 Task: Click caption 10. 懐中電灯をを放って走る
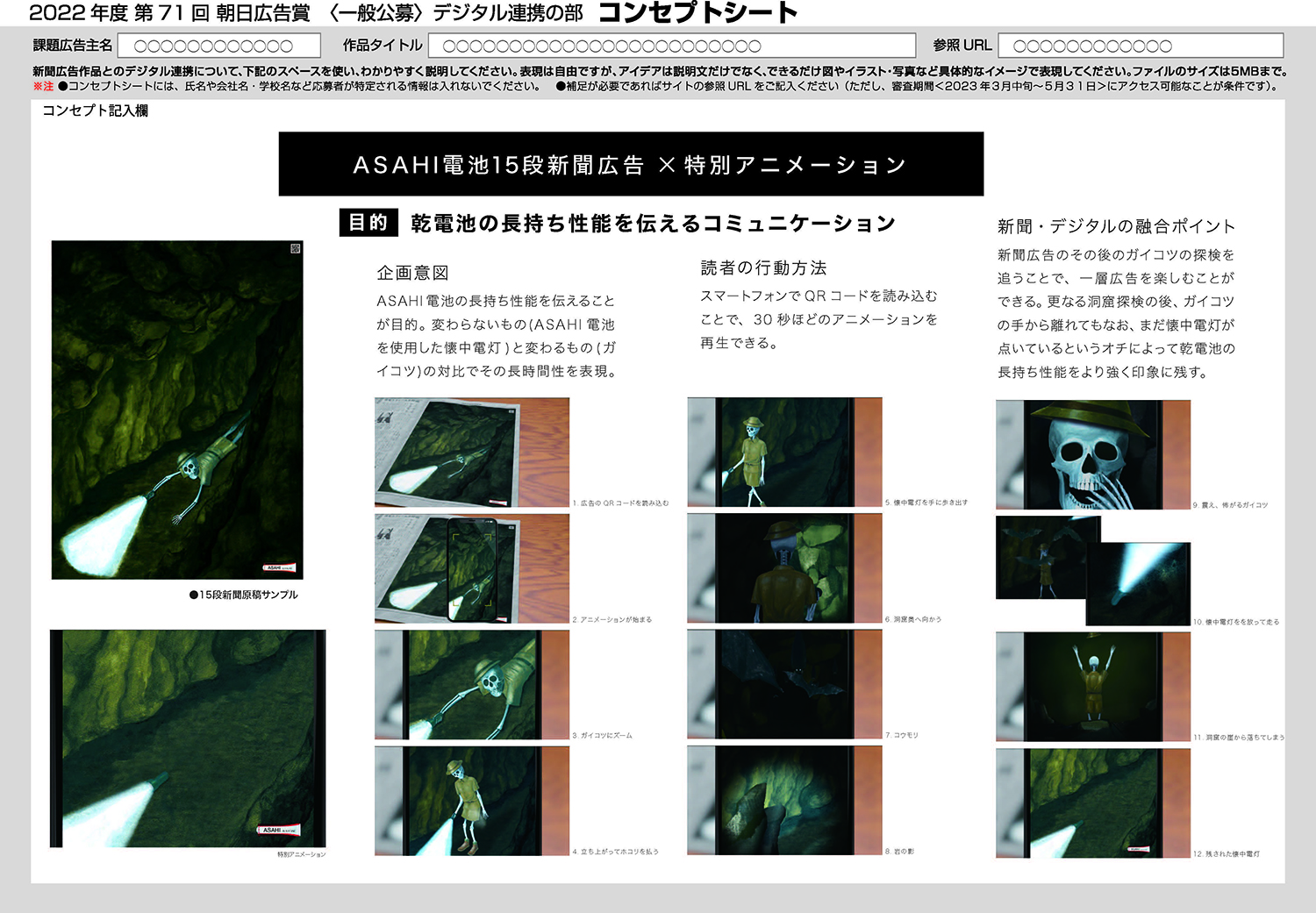coord(1236,622)
